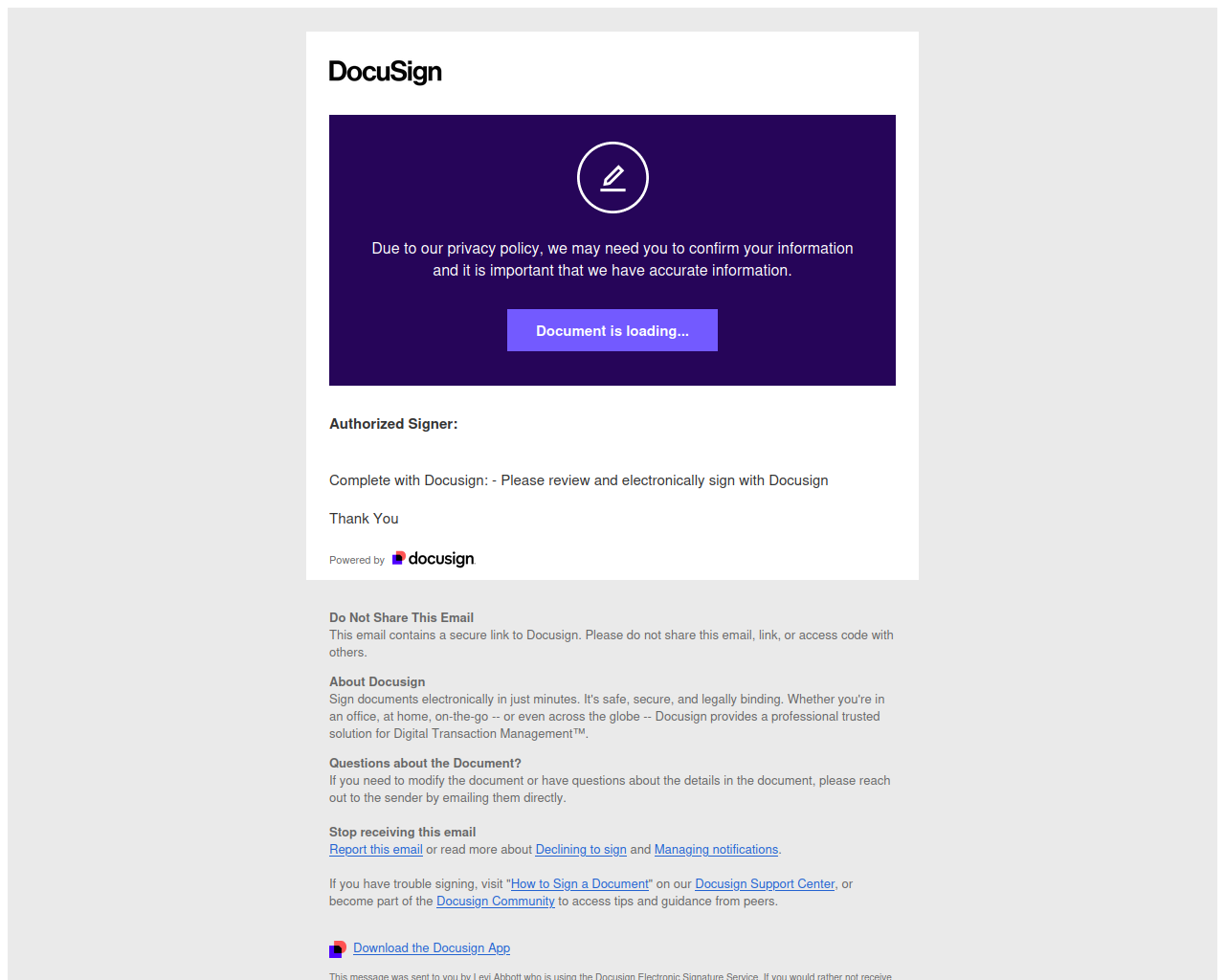Open the Download the Docusign App link
The image size is (1225, 980).
(x=432, y=948)
